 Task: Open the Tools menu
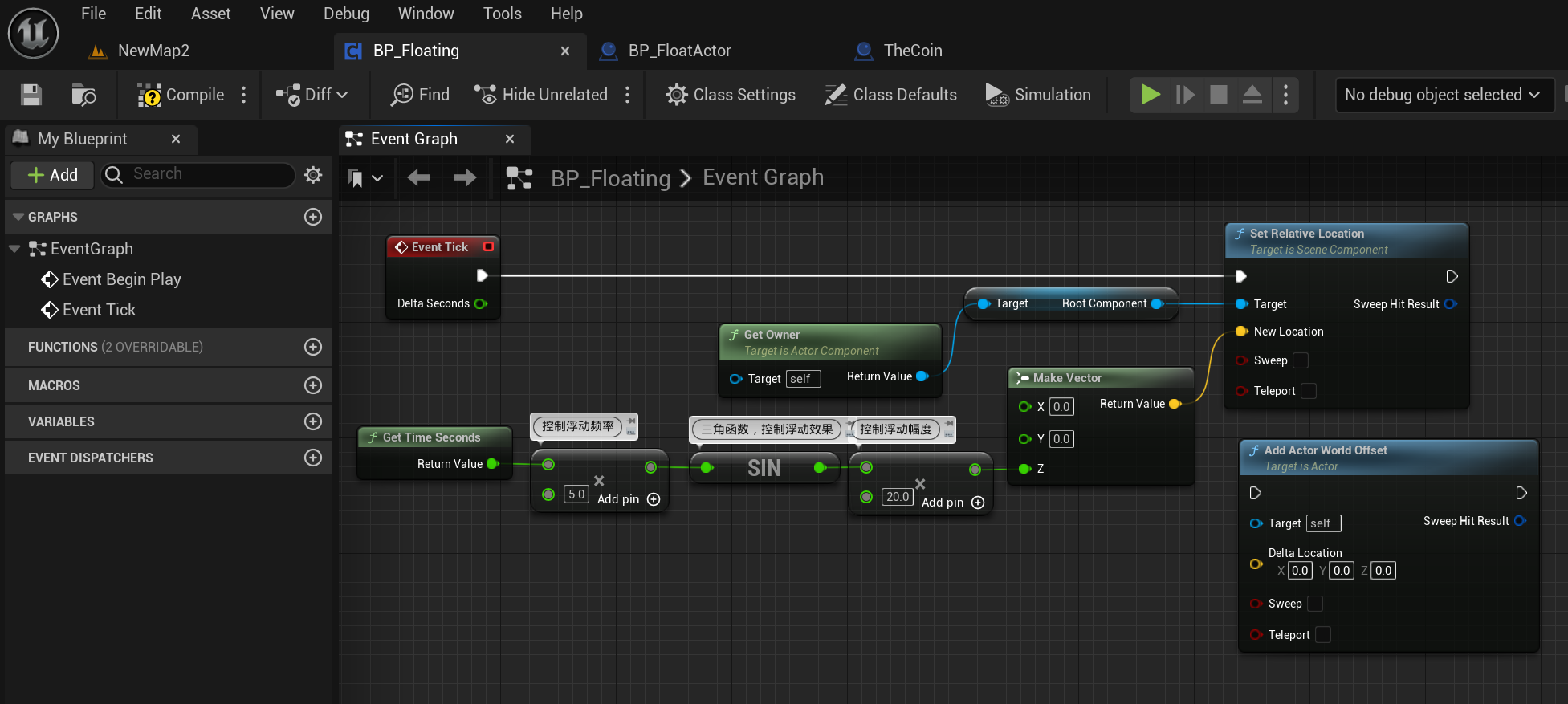coord(503,14)
